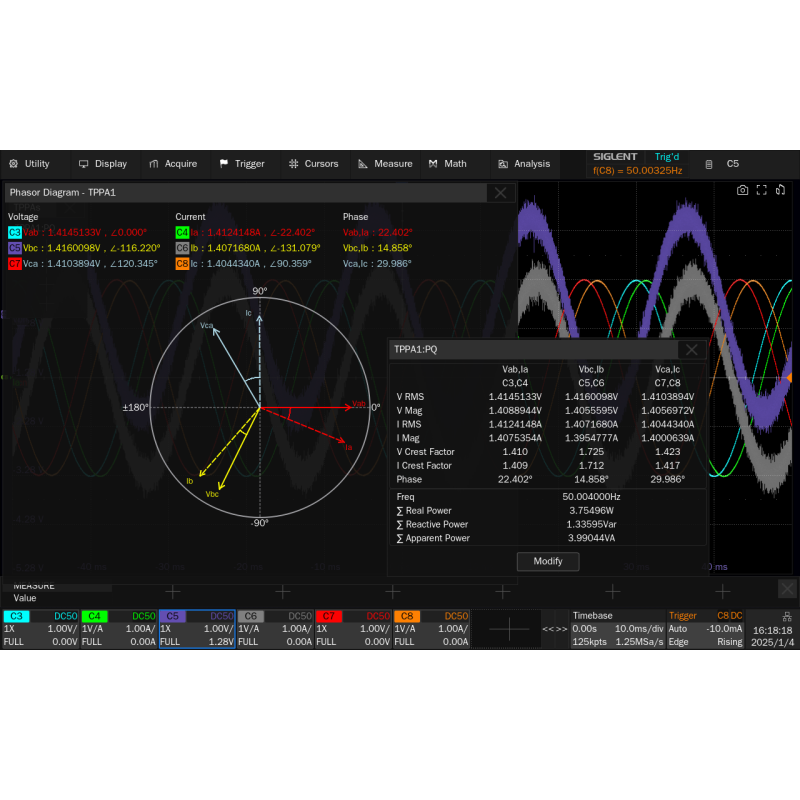Click the Math menu icon
800x800 pixels.
433,164
